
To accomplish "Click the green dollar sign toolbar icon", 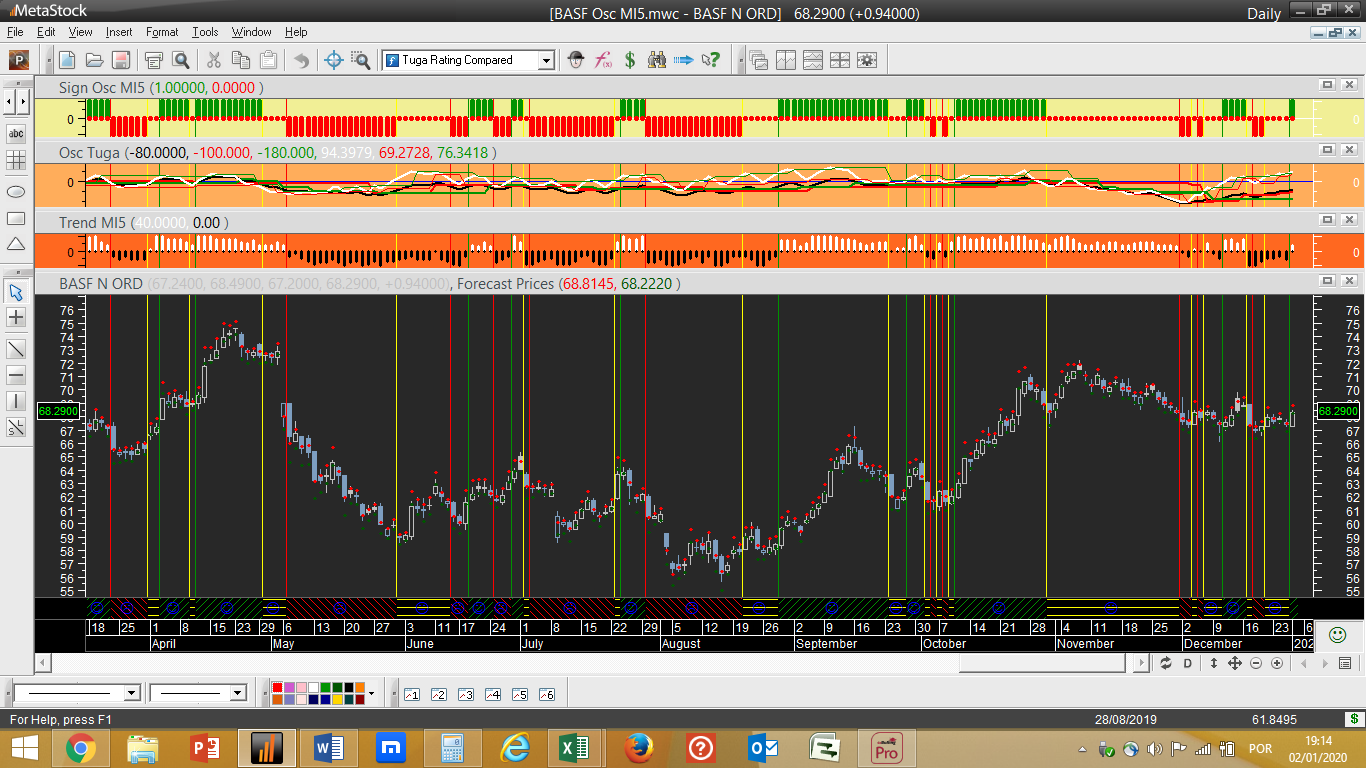I will (x=630, y=60).
